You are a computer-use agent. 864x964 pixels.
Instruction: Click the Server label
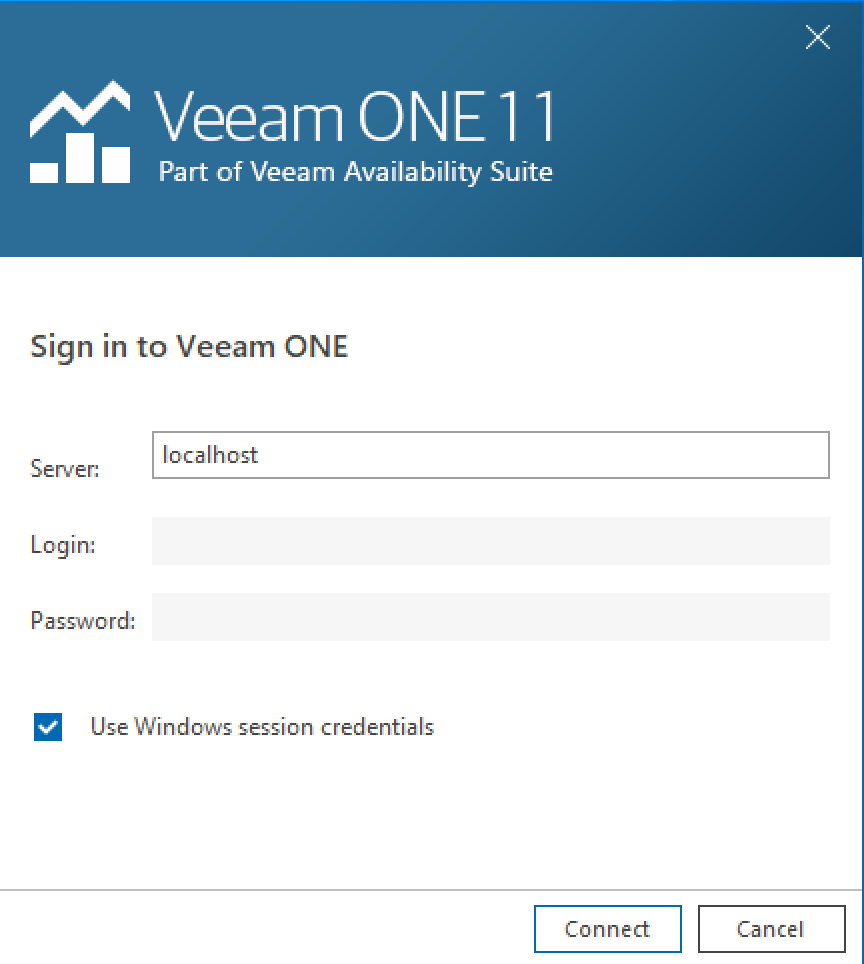click(x=63, y=468)
